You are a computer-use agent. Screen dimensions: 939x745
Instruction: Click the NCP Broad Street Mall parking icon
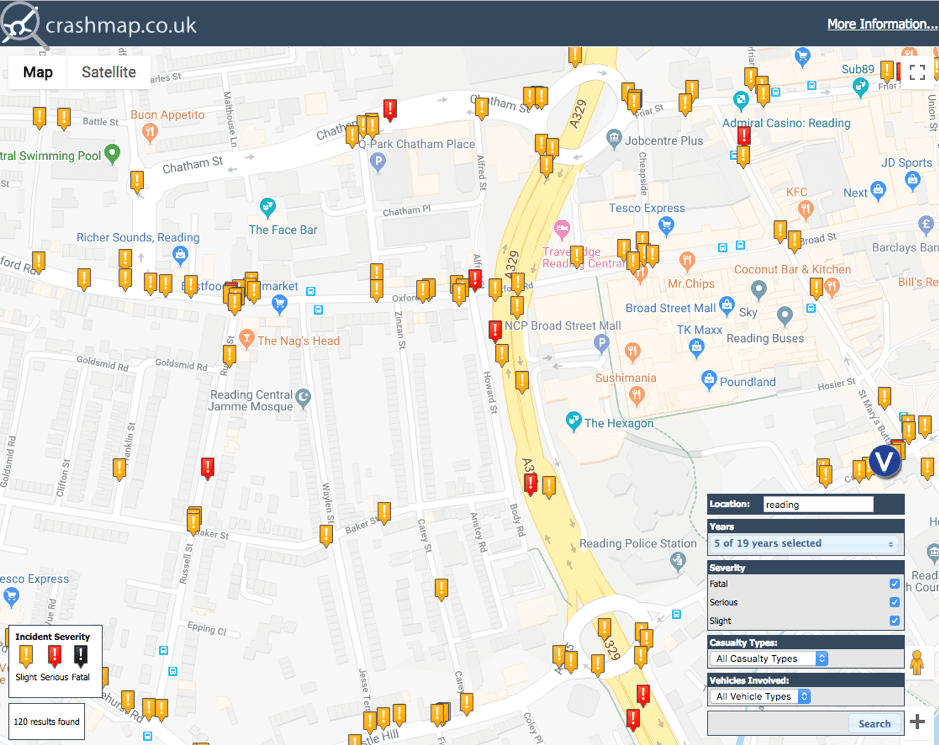(601, 343)
